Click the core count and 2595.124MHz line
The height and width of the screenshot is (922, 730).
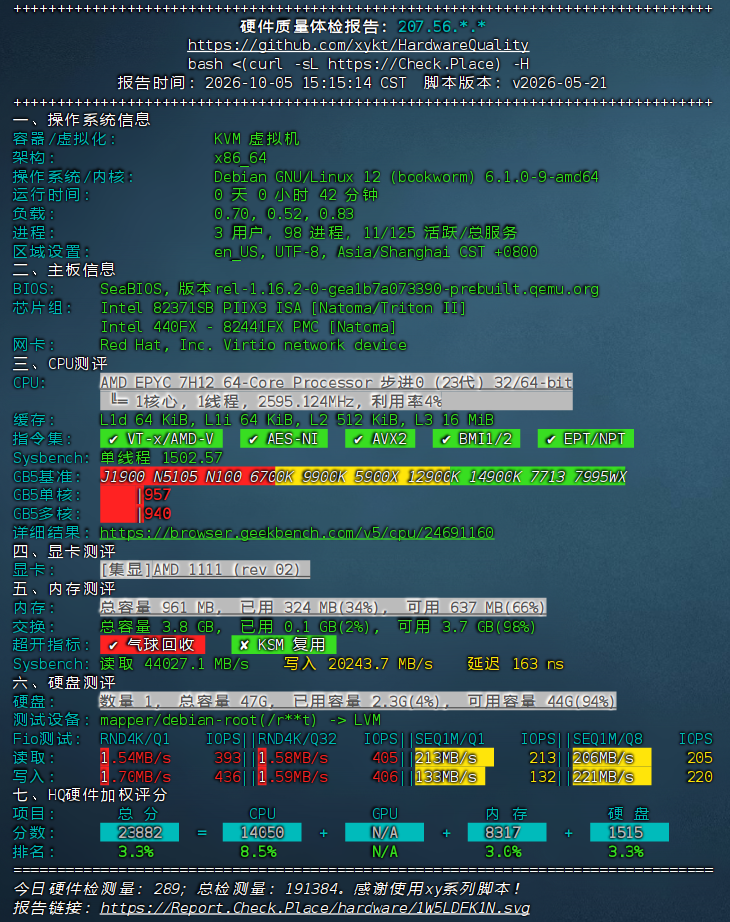(336, 402)
